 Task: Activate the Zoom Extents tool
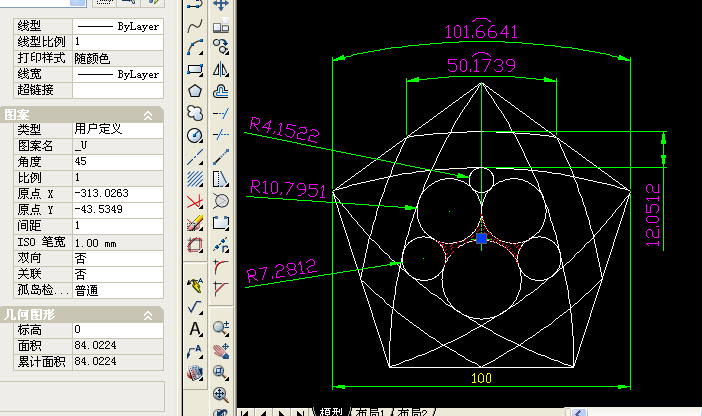pyautogui.click(x=221, y=395)
